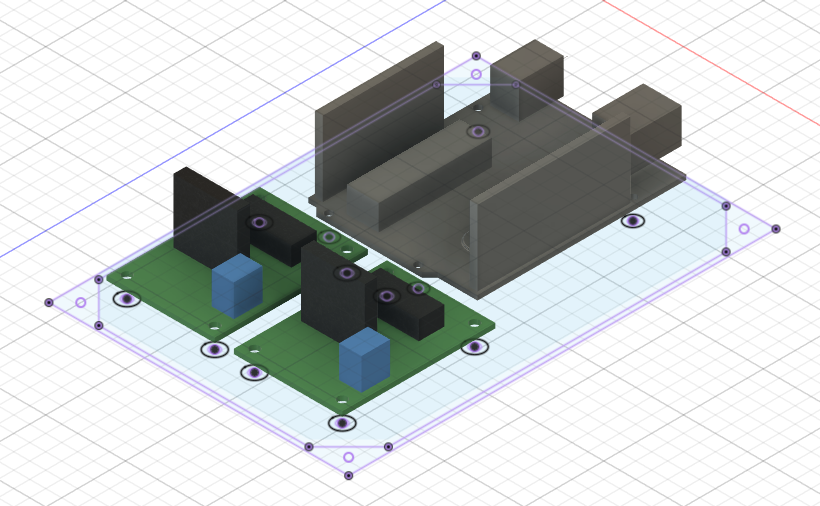Click the mounting hole below the right green board

(342, 423)
